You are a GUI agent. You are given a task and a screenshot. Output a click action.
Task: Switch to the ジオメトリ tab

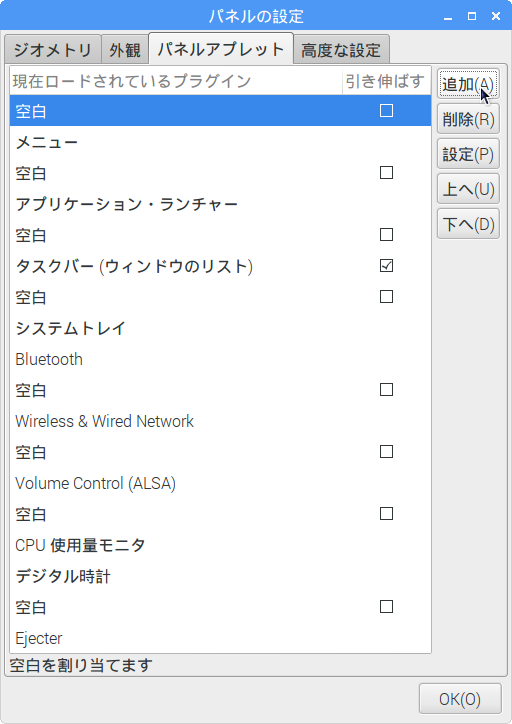point(53,49)
